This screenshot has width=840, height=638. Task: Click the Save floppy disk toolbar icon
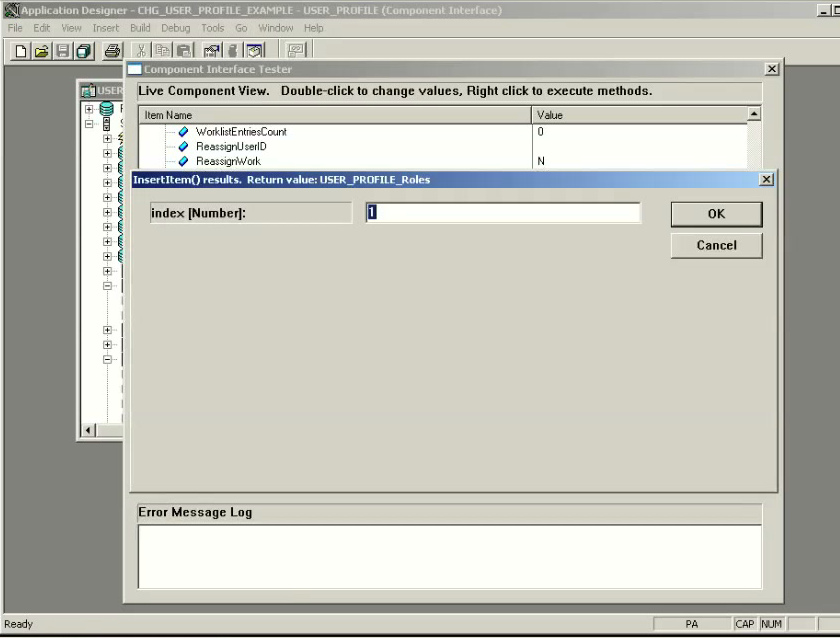tap(63, 51)
